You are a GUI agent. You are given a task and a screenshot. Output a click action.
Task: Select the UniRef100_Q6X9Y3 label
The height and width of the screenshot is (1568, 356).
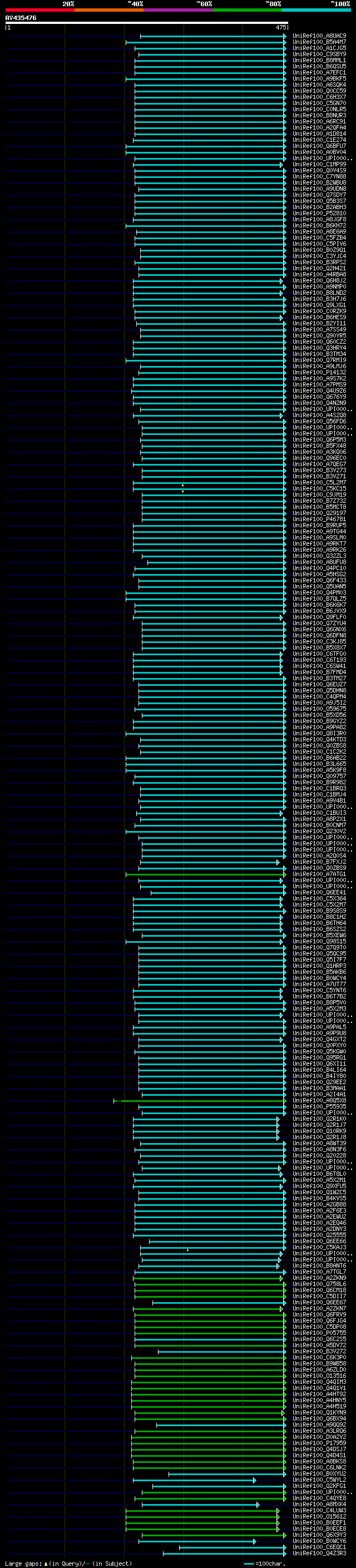[x=319, y=1535]
